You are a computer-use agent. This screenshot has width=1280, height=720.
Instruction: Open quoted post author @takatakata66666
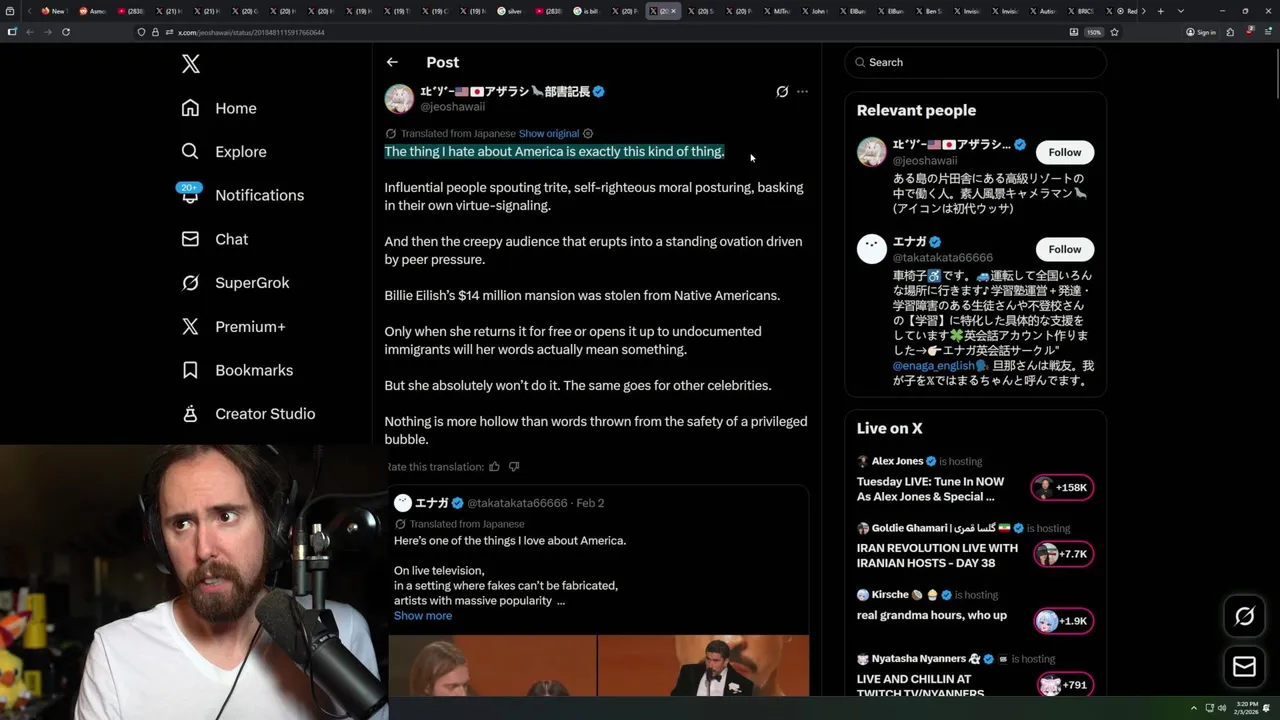517,503
